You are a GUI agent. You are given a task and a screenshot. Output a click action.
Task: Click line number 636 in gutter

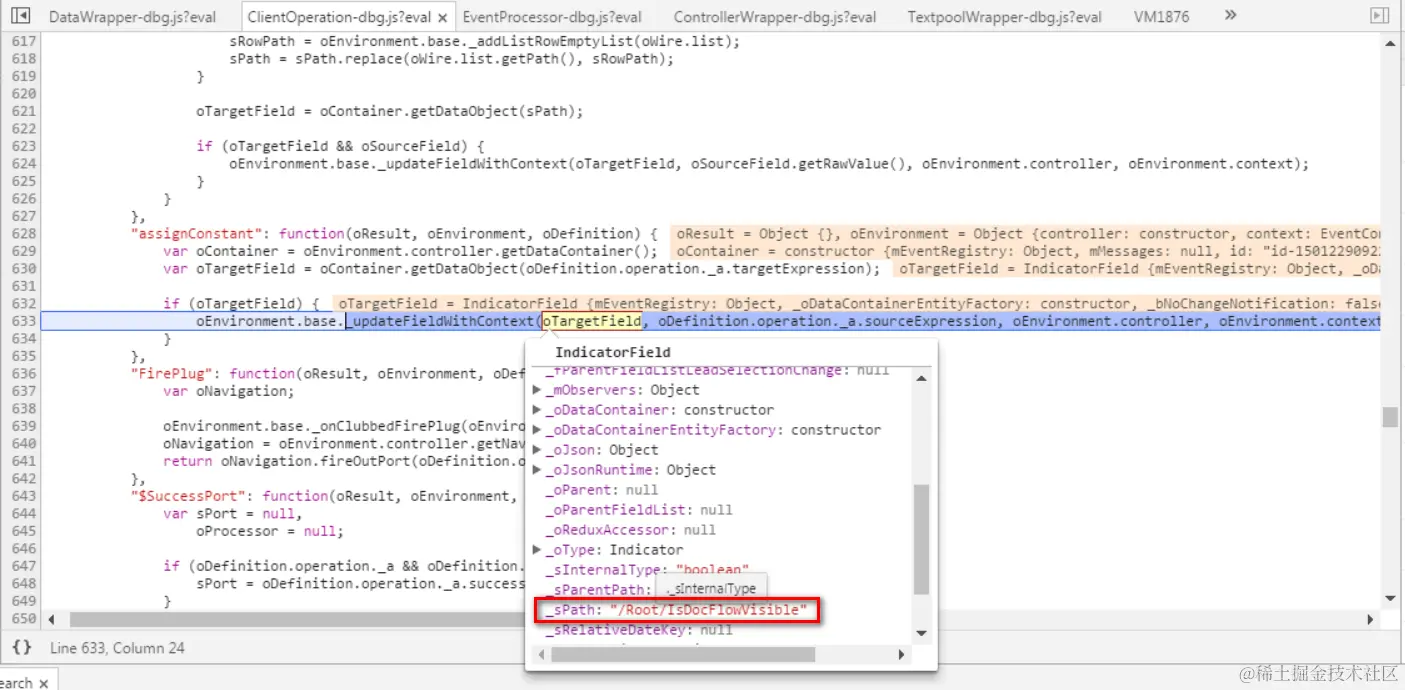tap(24, 373)
